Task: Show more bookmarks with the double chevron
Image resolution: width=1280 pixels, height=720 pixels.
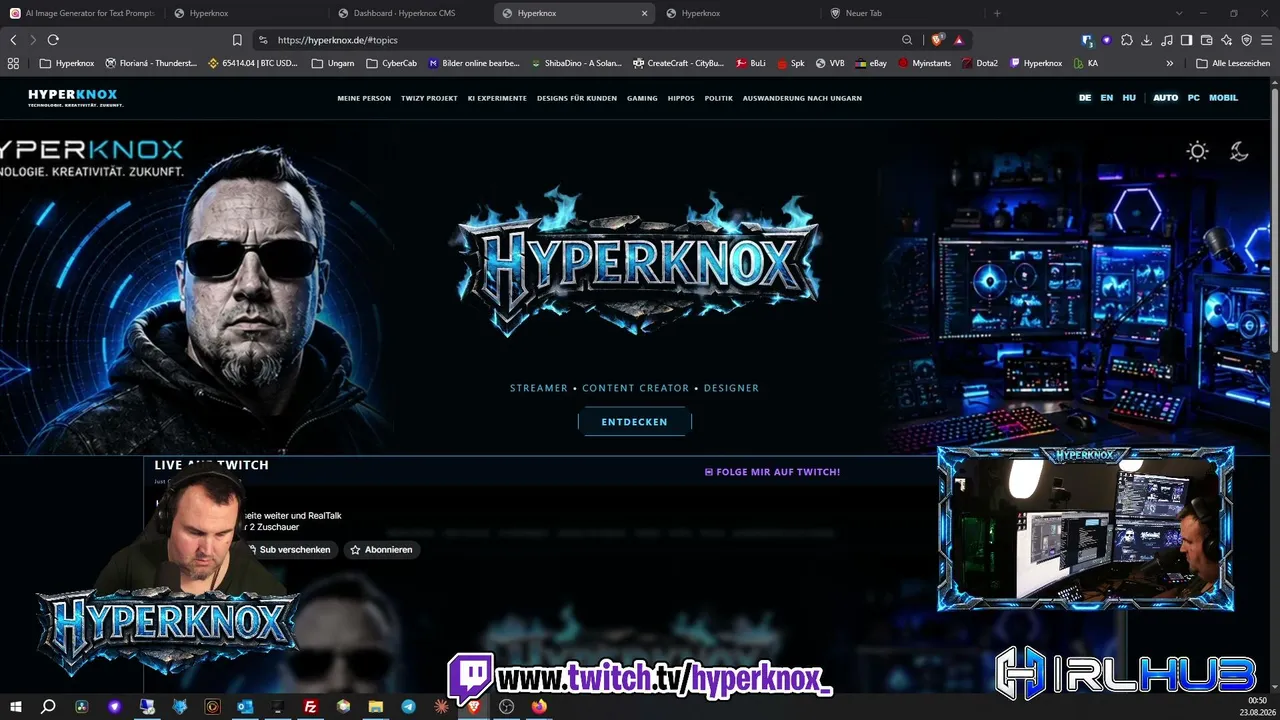Action: [1170, 63]
